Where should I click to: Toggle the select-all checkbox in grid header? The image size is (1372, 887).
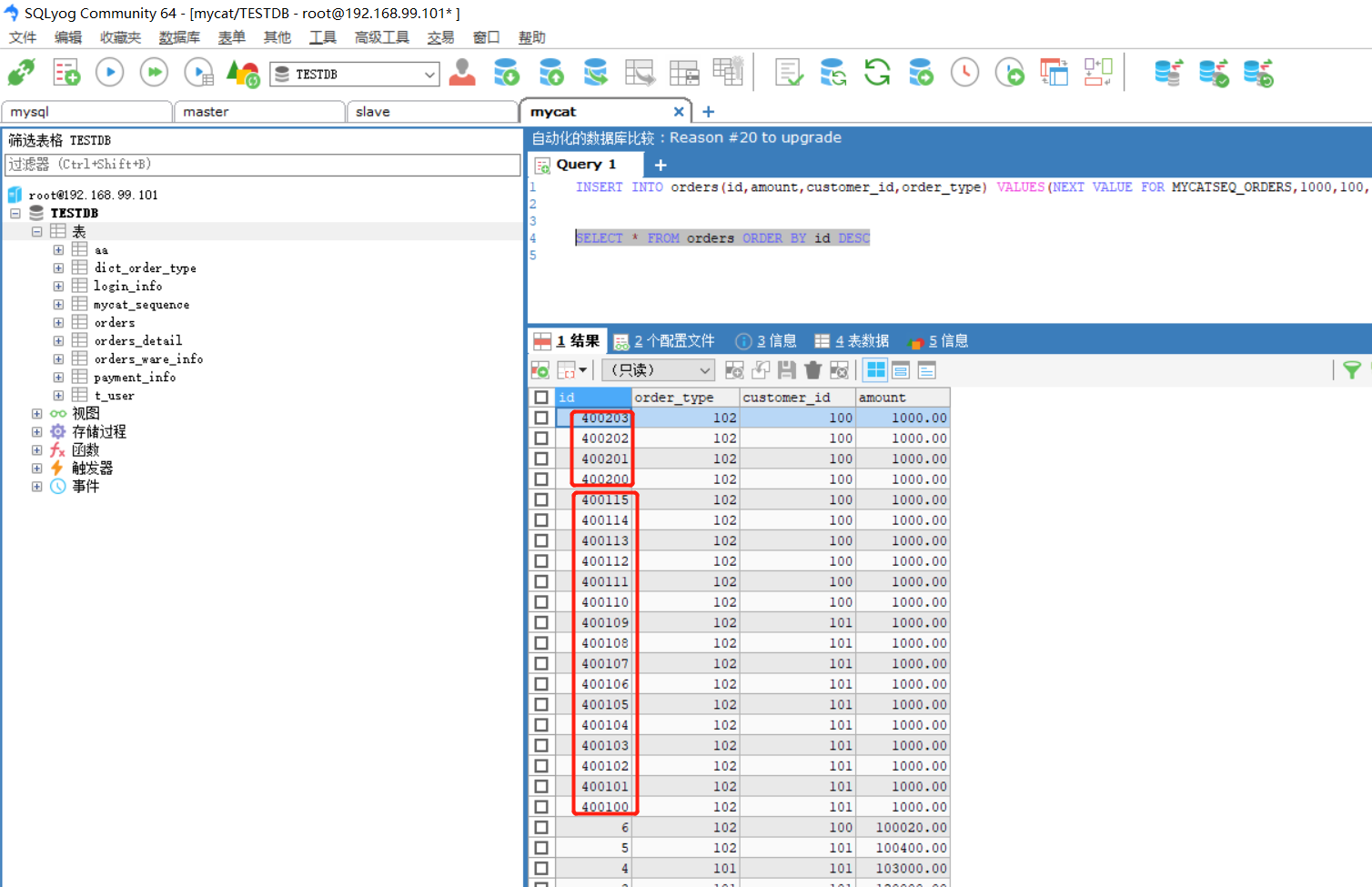tap(541, 398)
